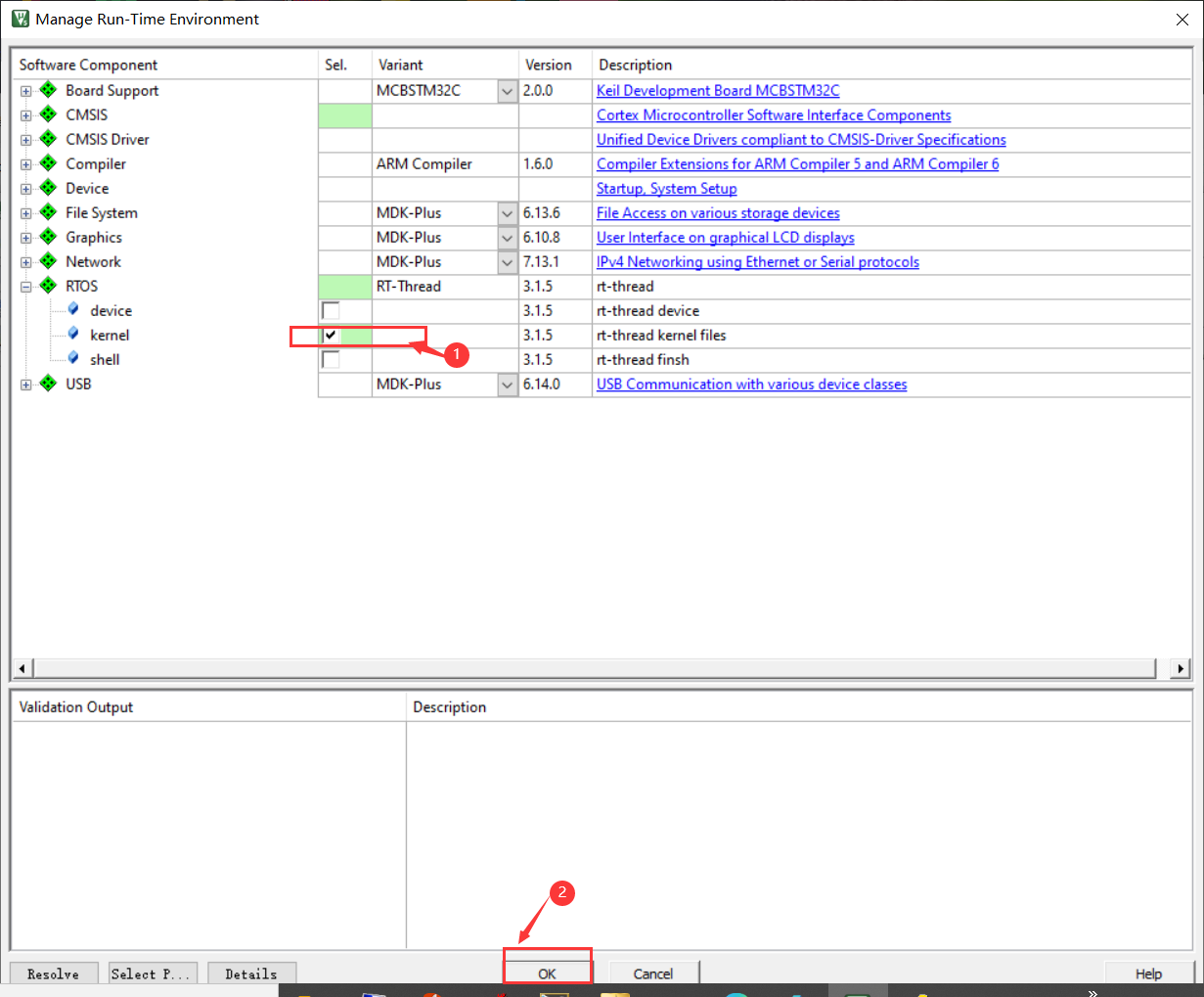
Task: Expand the CMSIS Driver tree node
Action: 26,140
